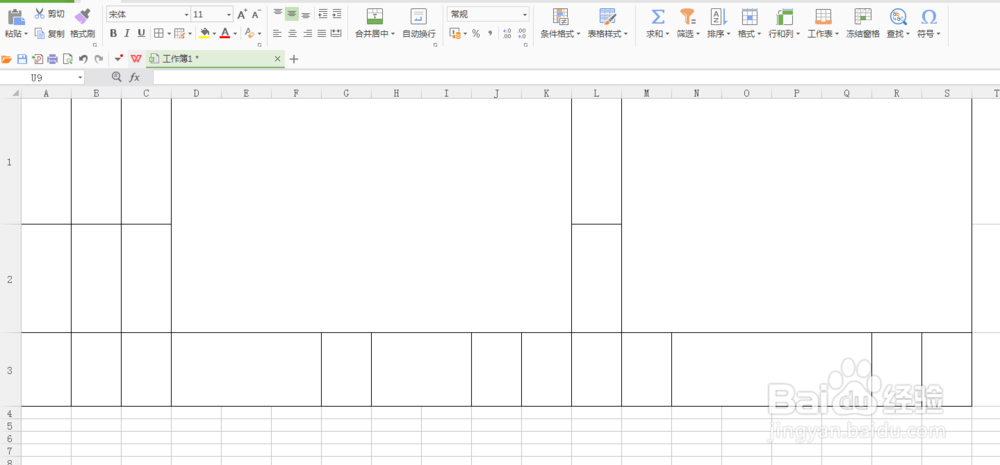
Task: Click the distributed alignment icon
Action: tap(337, 33)
